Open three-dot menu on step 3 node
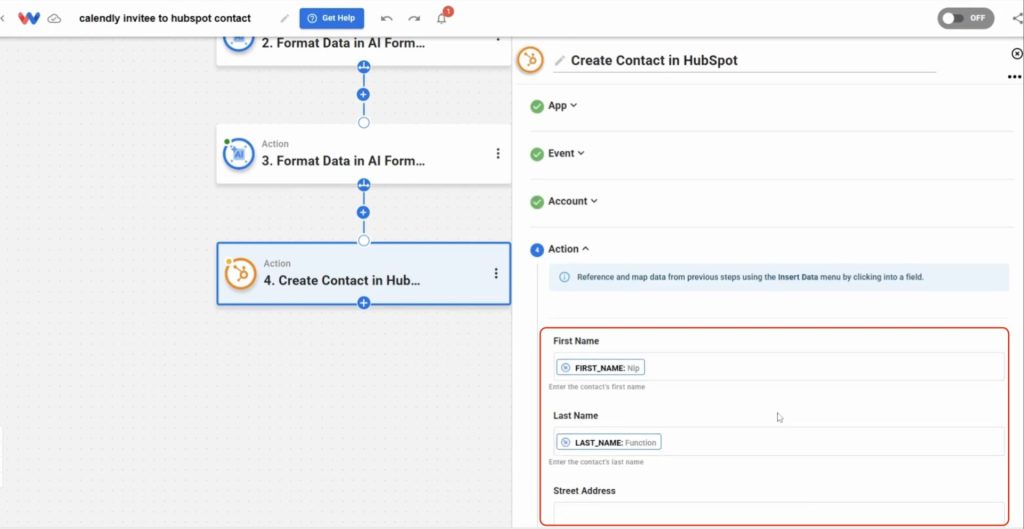Image resolution: width=1024 pixels, height=529 pixels. coord(498,153)
